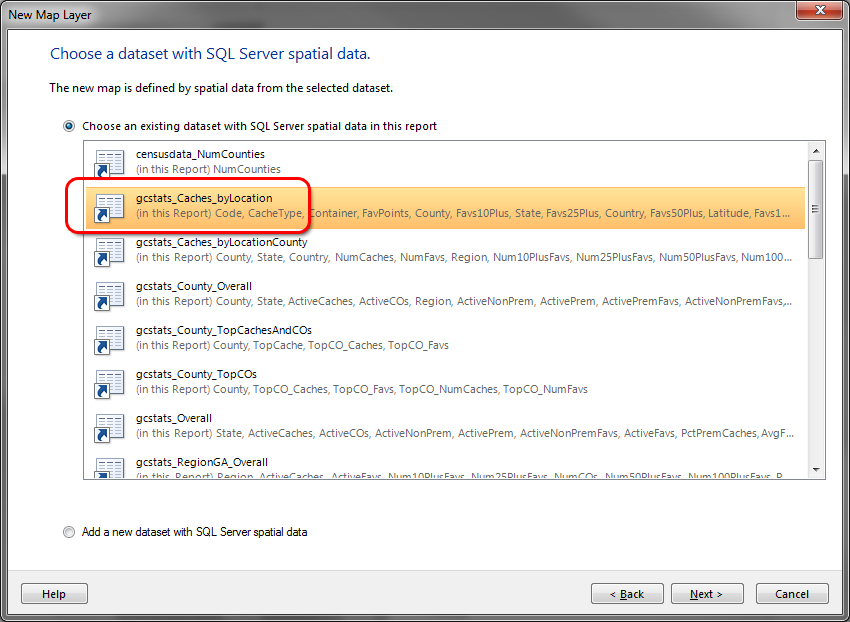The height and width of the screenshot is (622, 850).
Task: Click the gcstats_County_Overall dataset icon
Action: coord(108,295)
